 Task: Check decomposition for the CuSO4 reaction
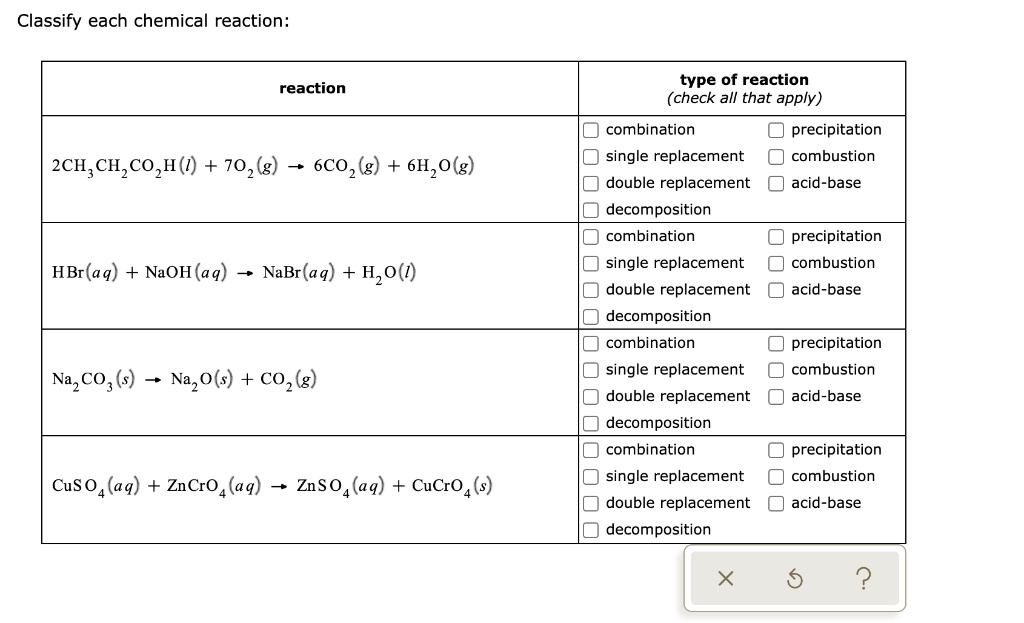(x=590, y=529)
